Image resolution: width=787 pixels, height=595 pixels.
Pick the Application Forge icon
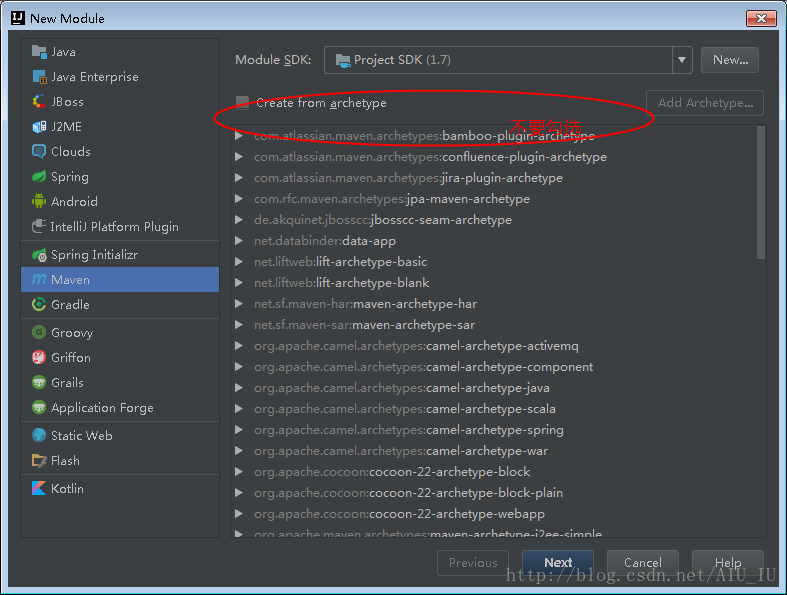(x=39, y=407)
